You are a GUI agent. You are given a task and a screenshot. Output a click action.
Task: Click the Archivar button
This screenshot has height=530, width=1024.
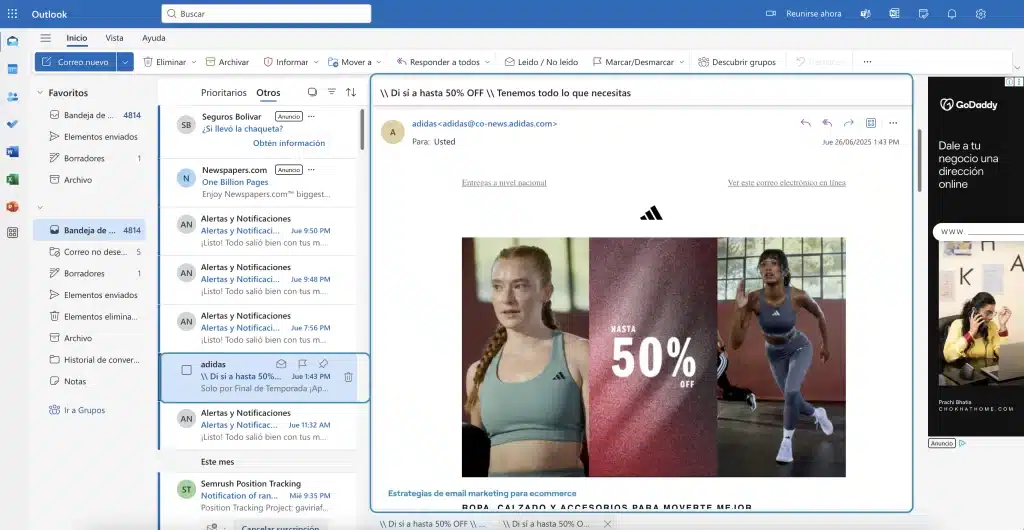tap(227, 62)
